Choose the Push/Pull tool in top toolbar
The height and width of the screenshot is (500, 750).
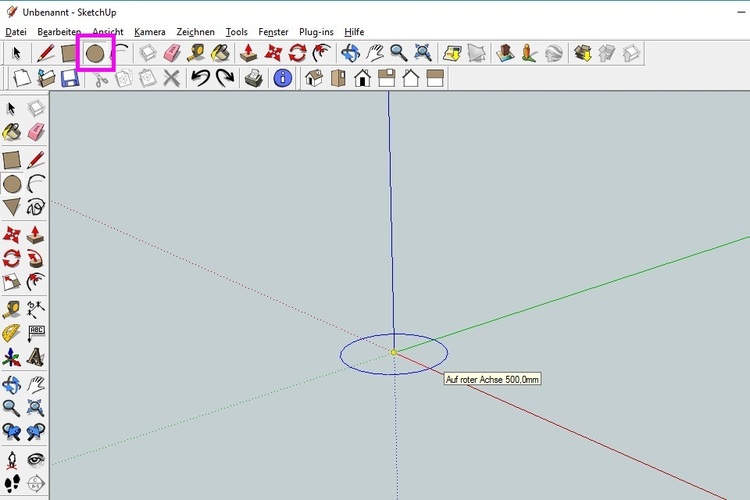248,53
